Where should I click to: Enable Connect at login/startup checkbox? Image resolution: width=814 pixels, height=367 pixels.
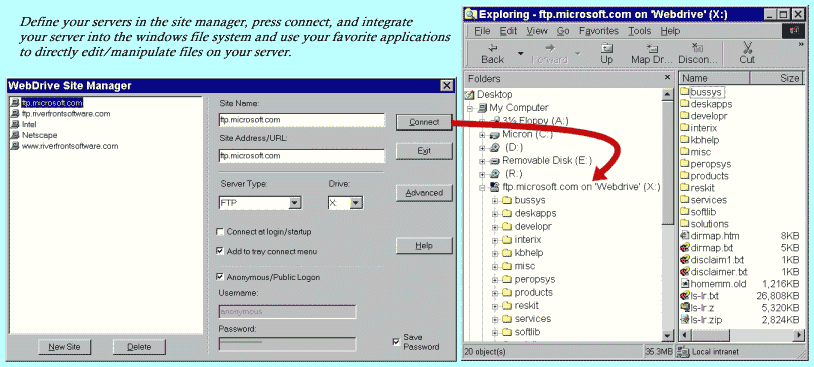coord(220,232)
